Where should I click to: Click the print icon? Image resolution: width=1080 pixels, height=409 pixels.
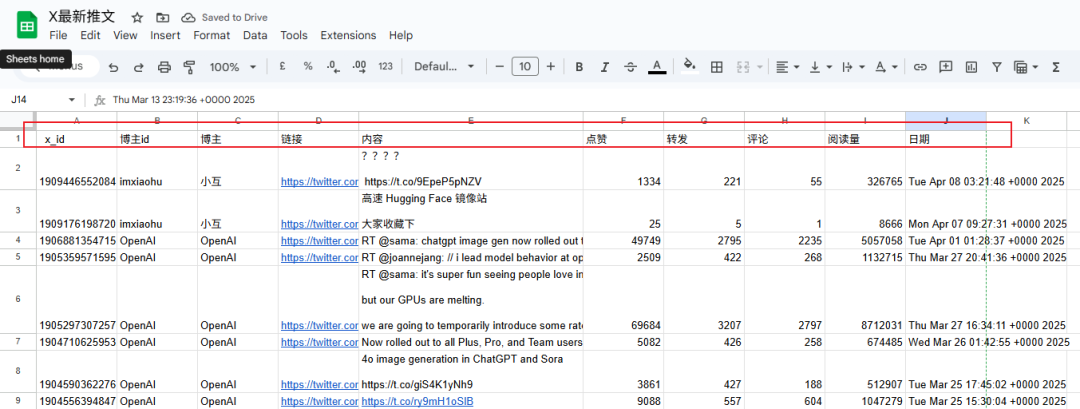(x=164, y=67)
